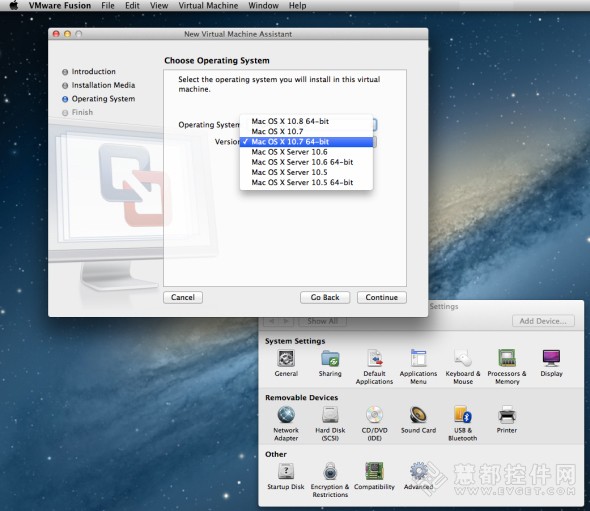Close the New Virtual Machine Assistant
The width and height of the screenshot is (590, 511).
(56, 34)
